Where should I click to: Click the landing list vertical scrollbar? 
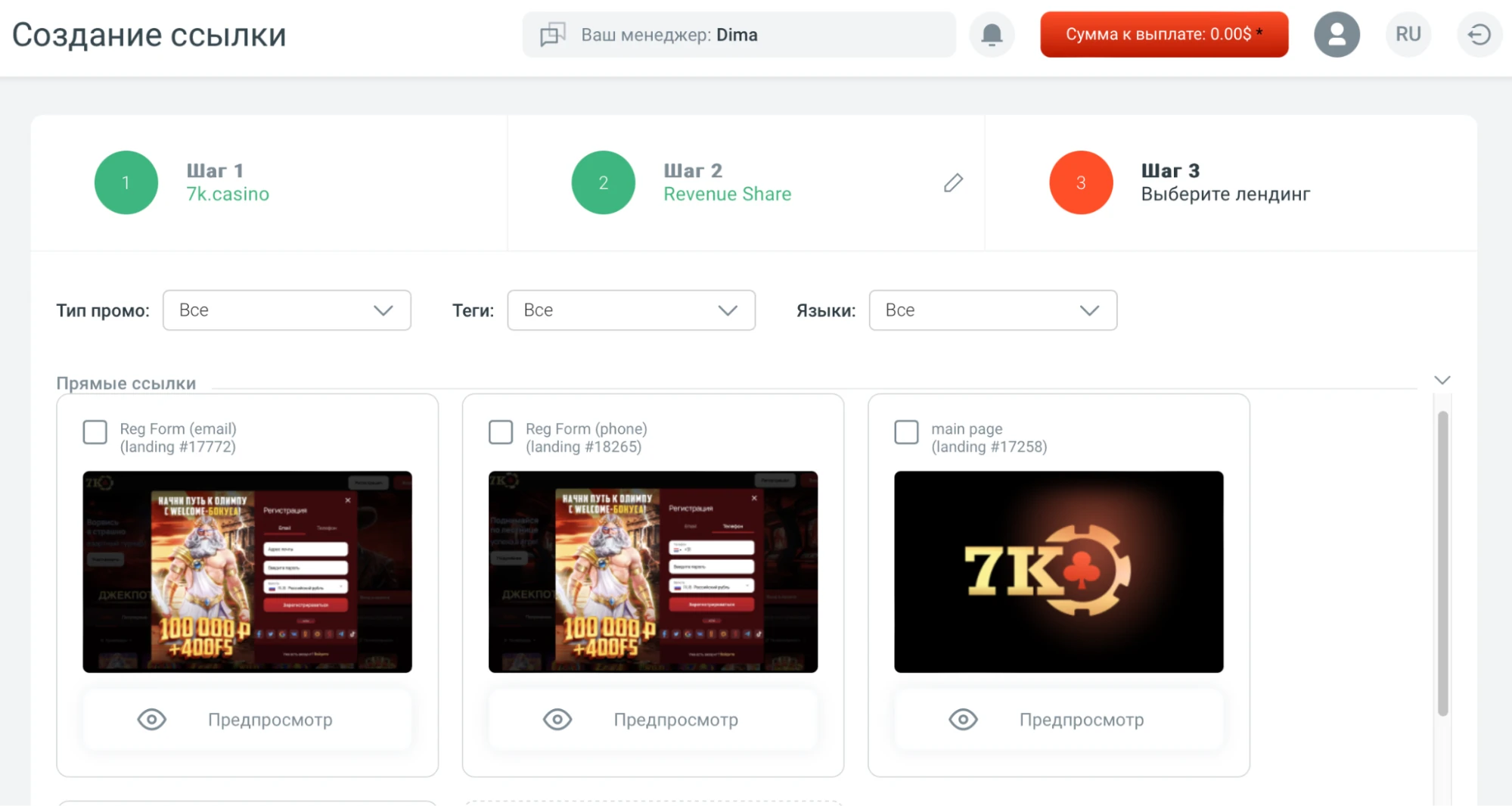click(1442, 563)
